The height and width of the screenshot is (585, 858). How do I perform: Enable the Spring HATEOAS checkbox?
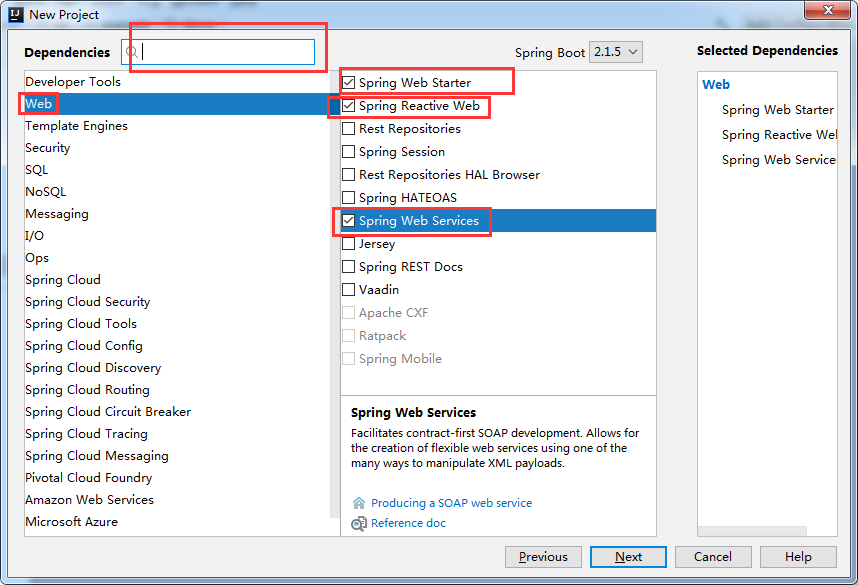click(x=349, y=198)
